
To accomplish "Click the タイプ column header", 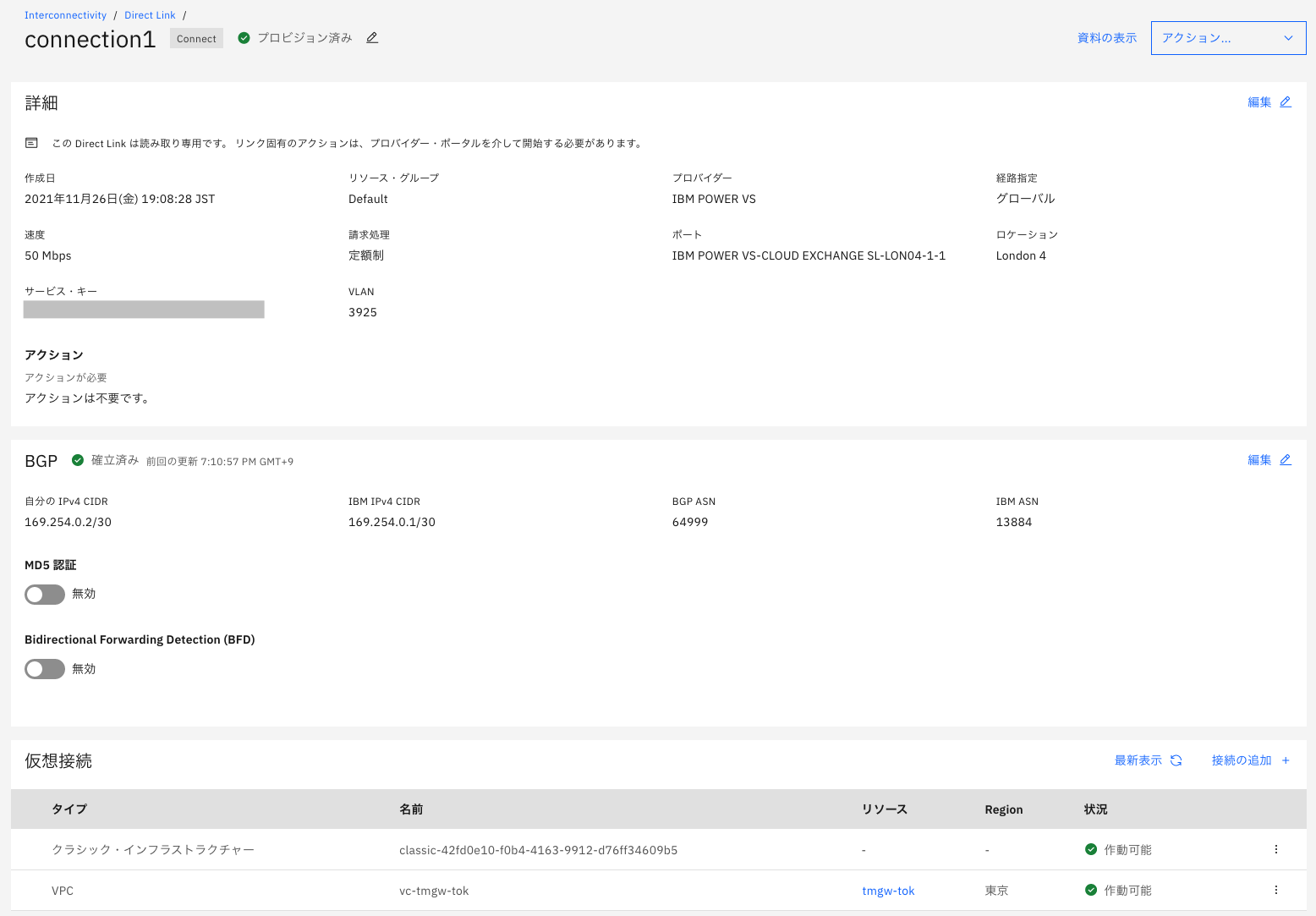I will click(x=69, y=809).
